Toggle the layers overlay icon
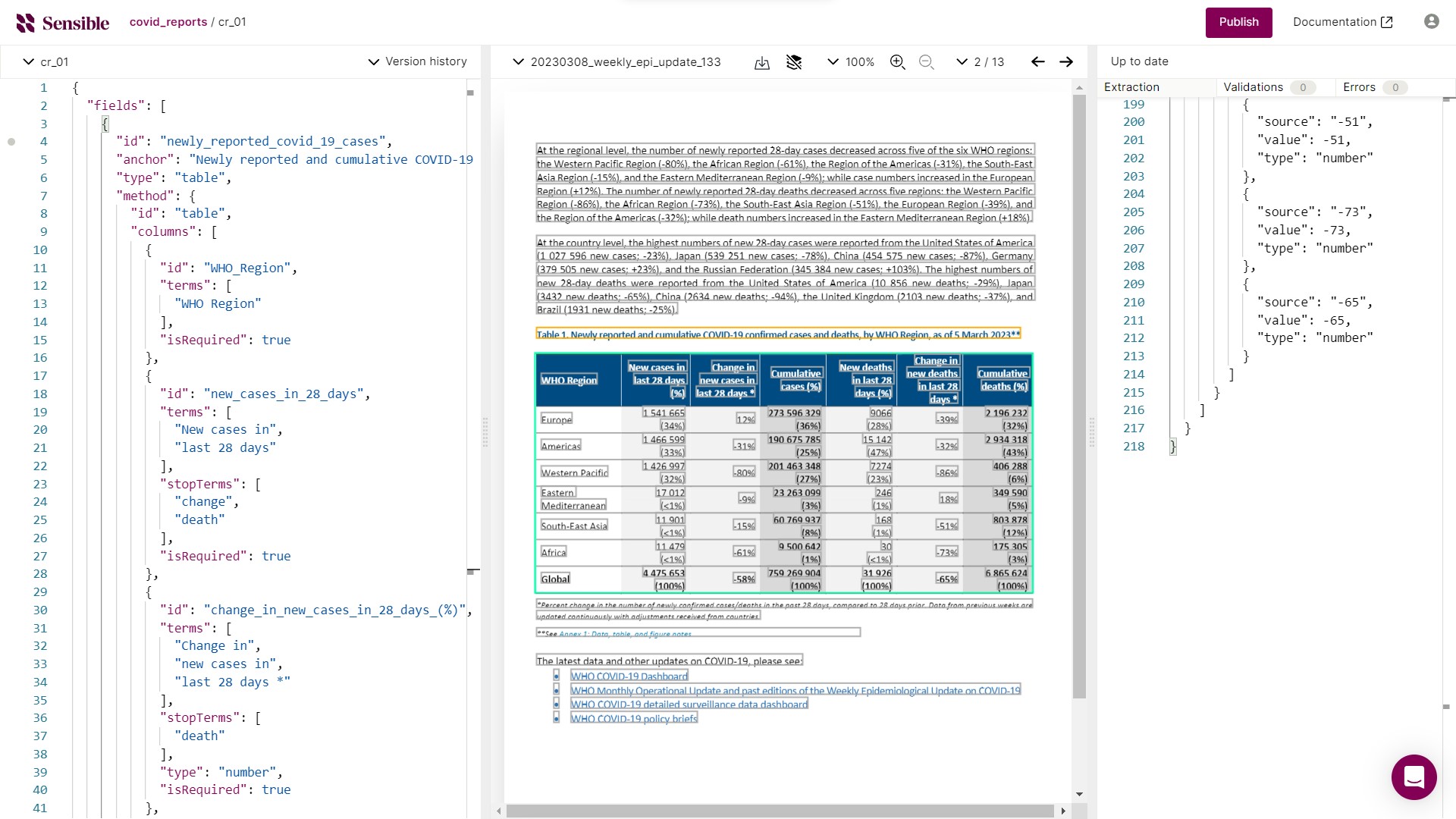 tap(794, 62)
